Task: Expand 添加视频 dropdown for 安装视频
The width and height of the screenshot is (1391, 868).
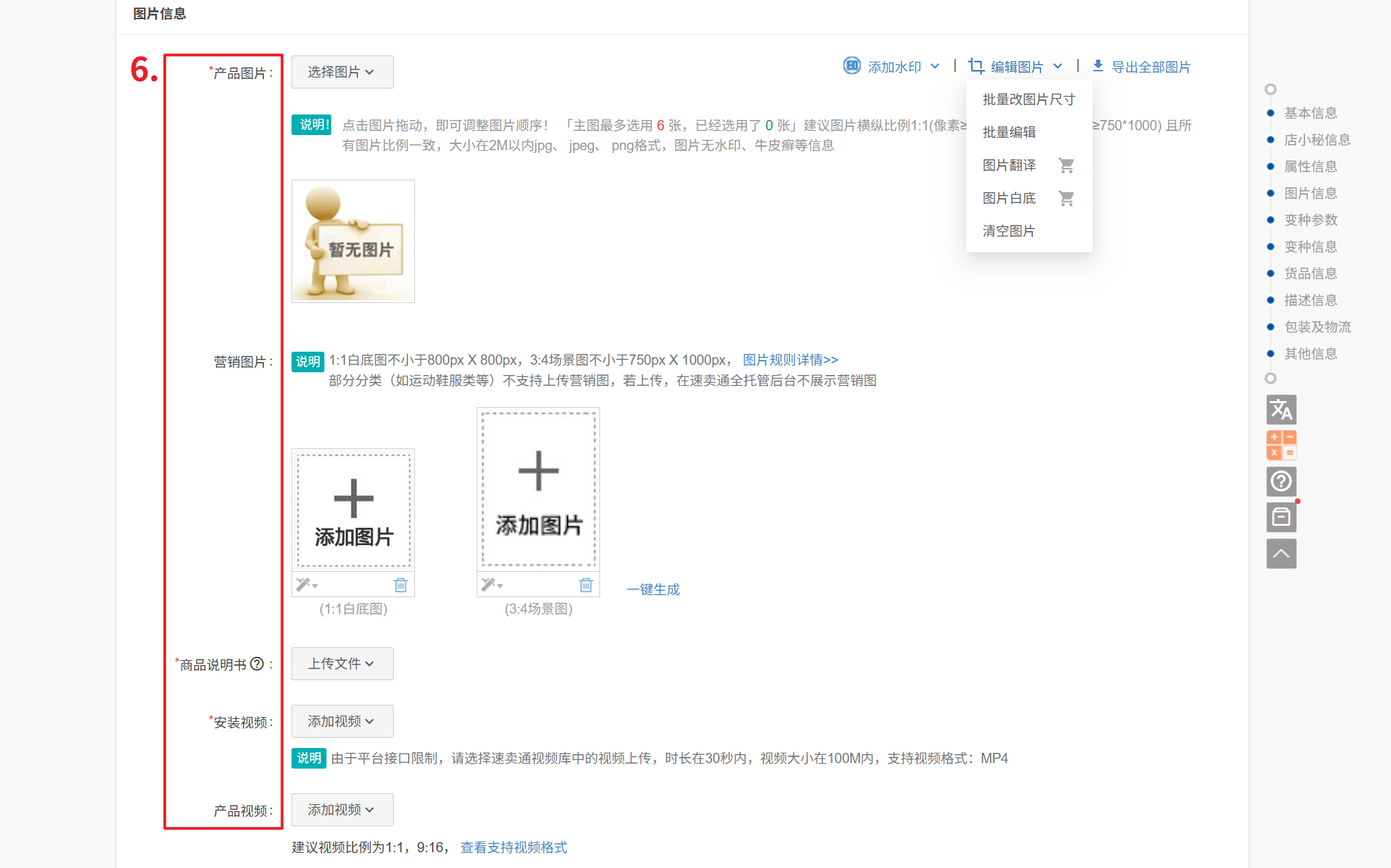Action: tap(342, 721)
